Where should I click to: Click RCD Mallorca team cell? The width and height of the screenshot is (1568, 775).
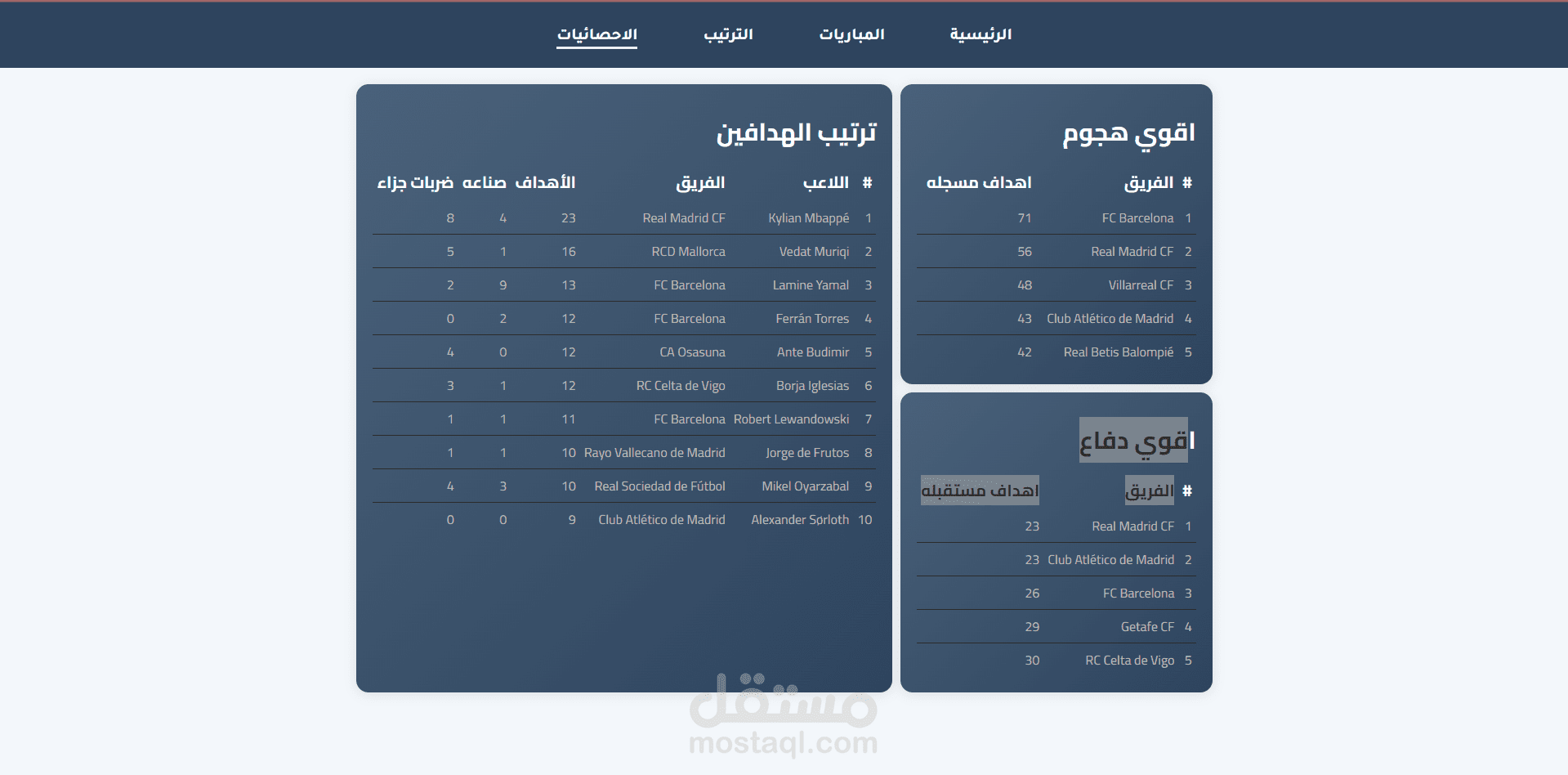click(x=688, y=252)
